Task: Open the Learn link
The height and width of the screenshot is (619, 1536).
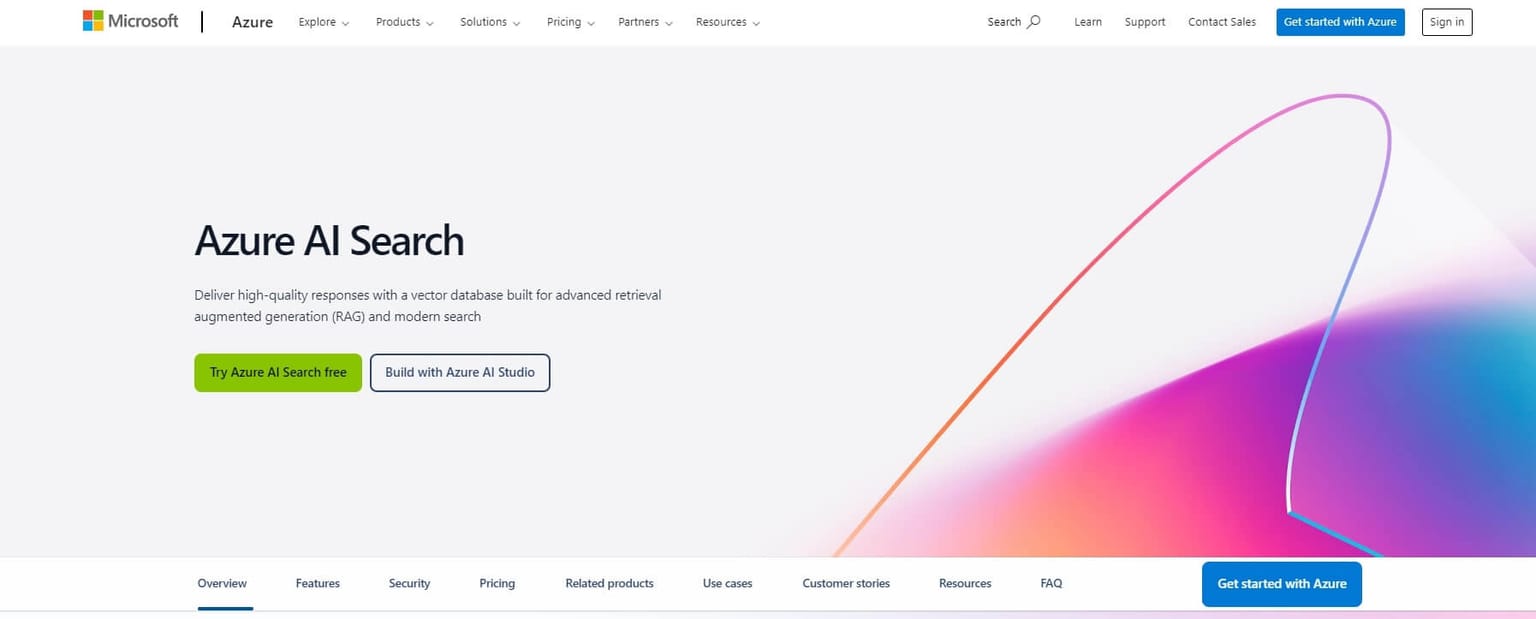Action: (1088, 22)
